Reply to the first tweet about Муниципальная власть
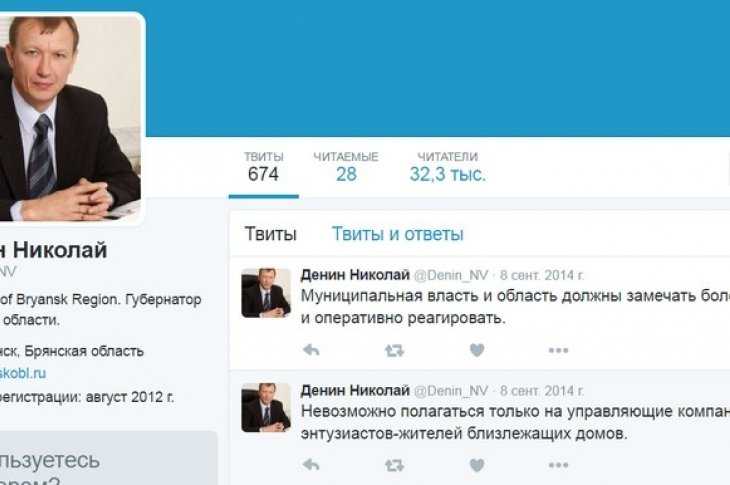This screenshot has width=730, height=485. 311,350
